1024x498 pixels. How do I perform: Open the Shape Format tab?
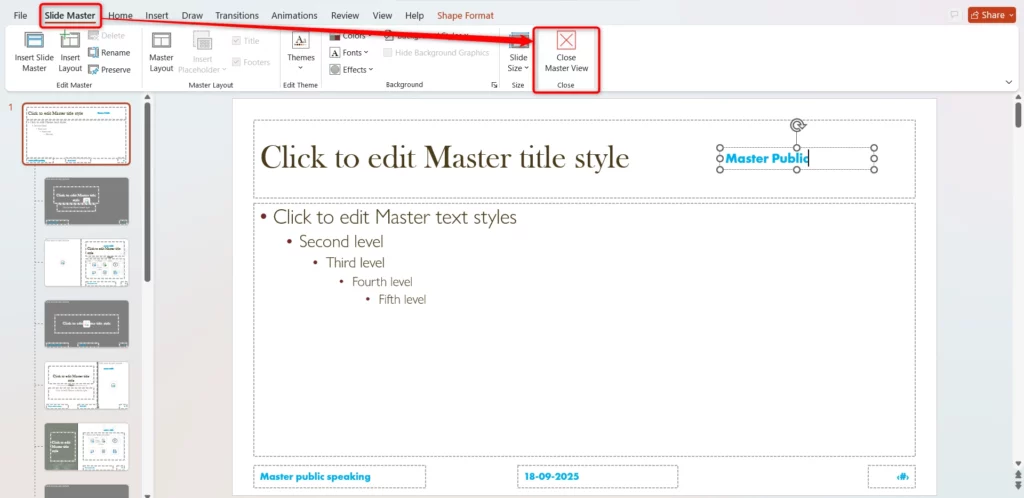[x=465, y=15]
